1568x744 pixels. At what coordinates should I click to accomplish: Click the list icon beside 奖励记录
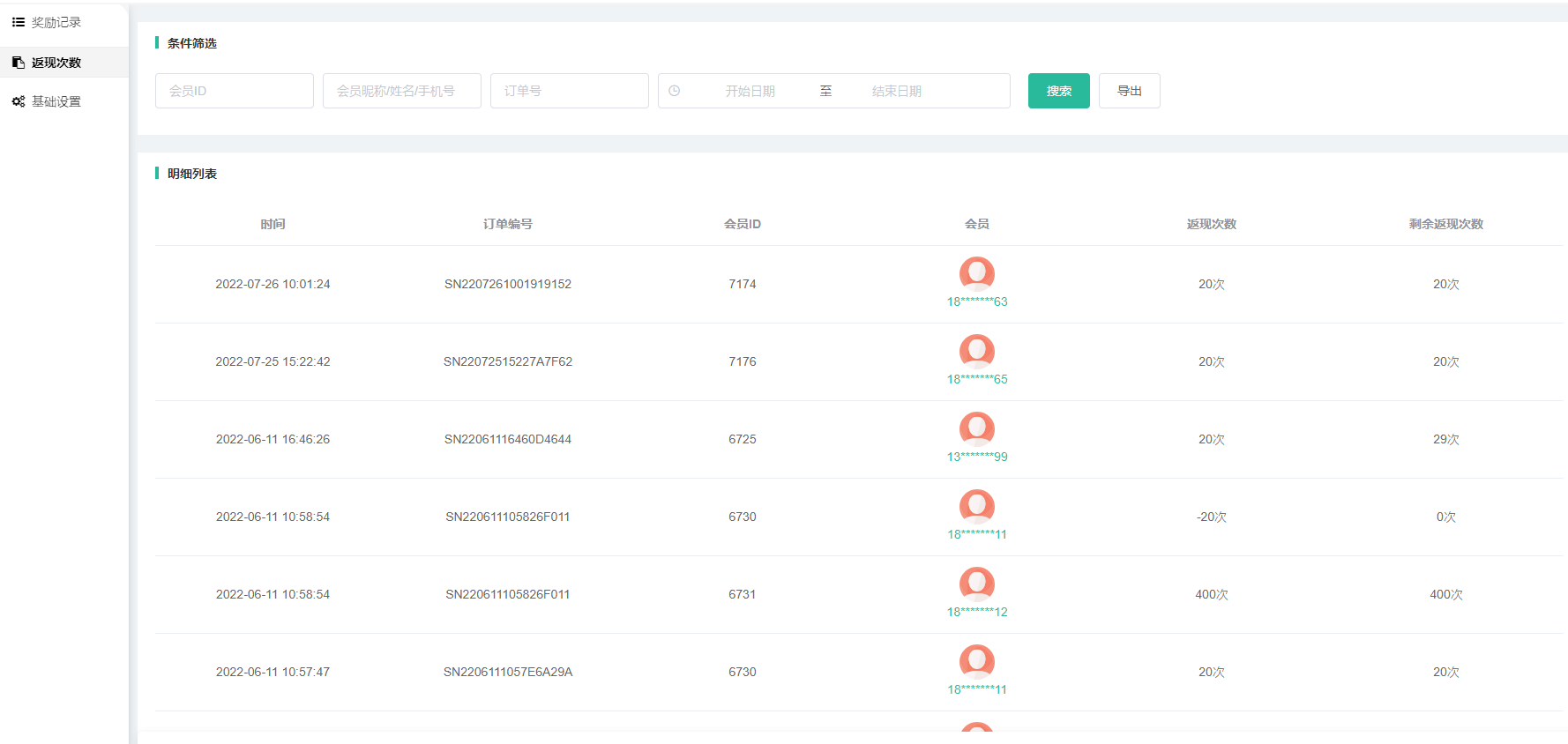pyautogui.click(x=18, y=22)
